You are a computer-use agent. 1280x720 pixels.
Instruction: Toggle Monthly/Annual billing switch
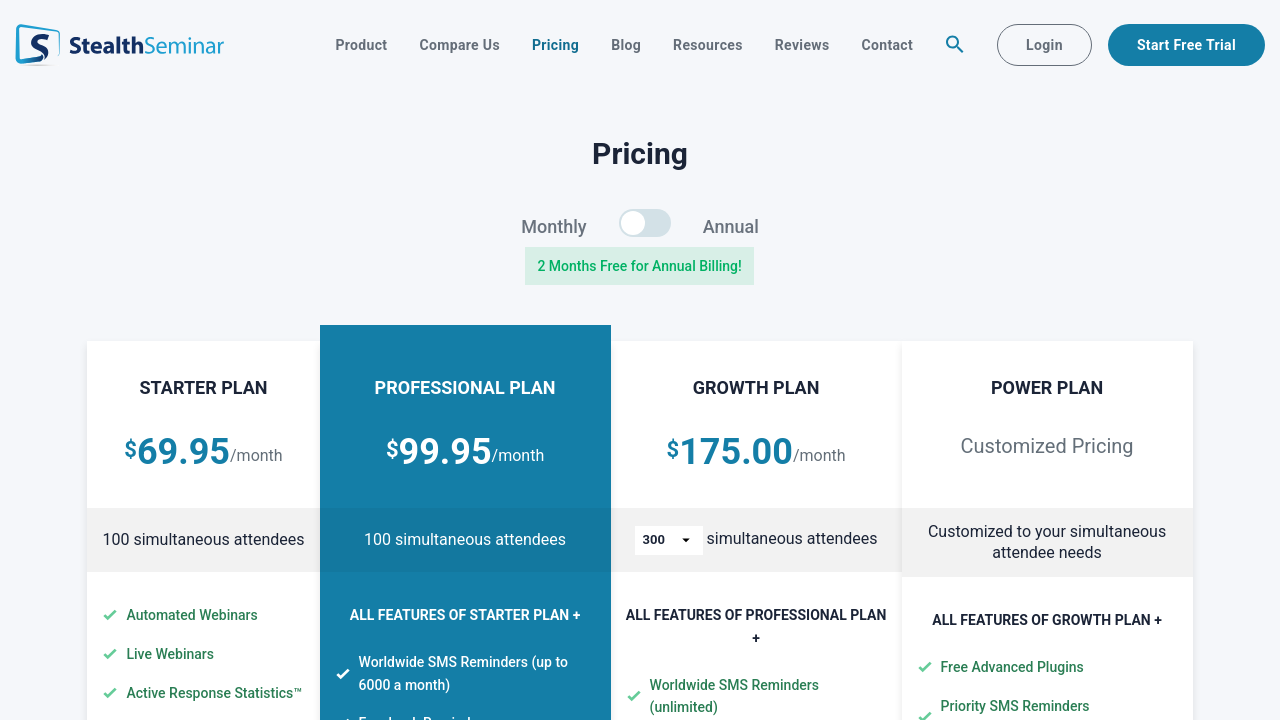coord(644,223)
